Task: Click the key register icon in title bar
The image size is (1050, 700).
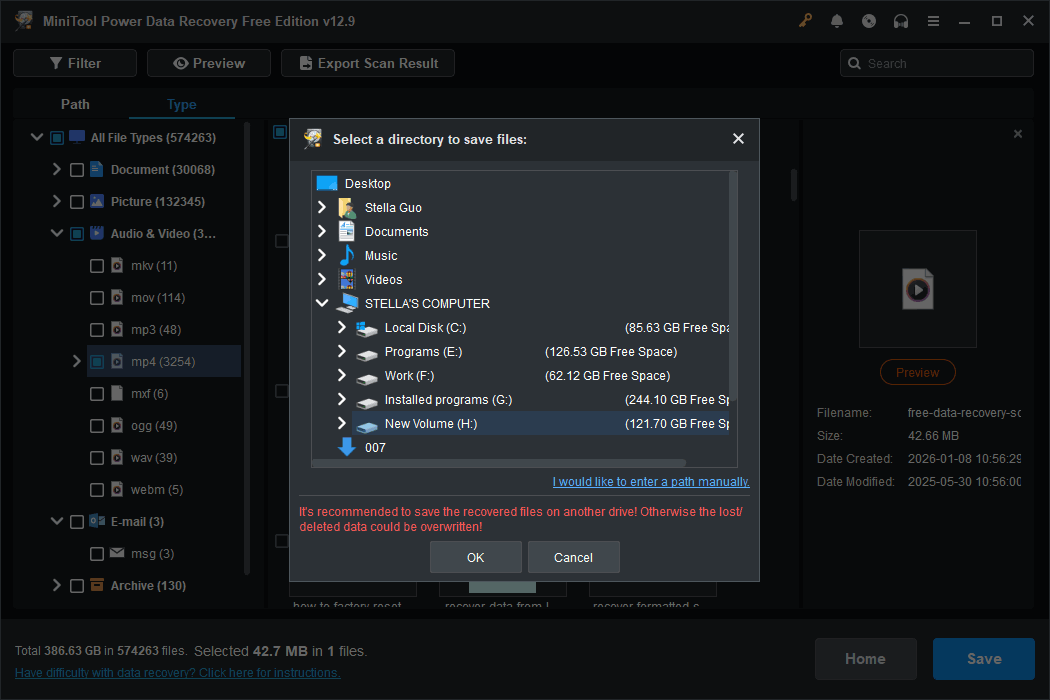Action: coord(805,21)
